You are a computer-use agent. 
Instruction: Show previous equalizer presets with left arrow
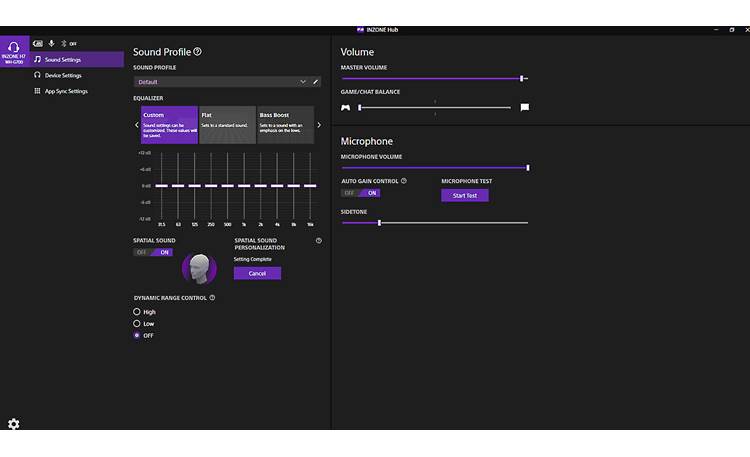tap(136, 125)
